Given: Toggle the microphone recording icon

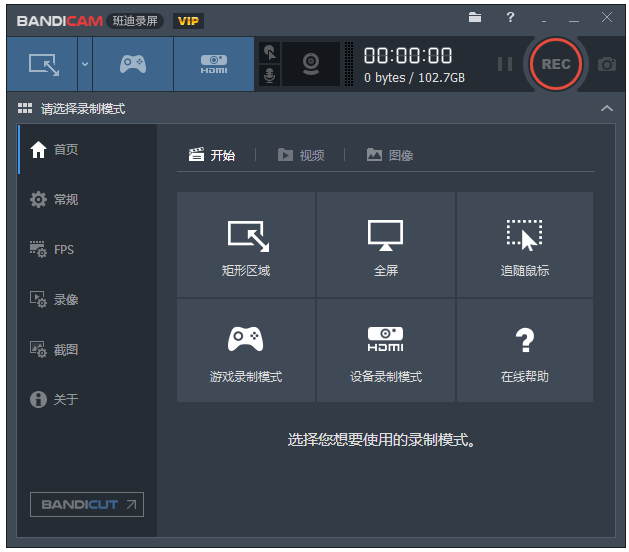Looking at the screenshot, I should tap(270, 75).
